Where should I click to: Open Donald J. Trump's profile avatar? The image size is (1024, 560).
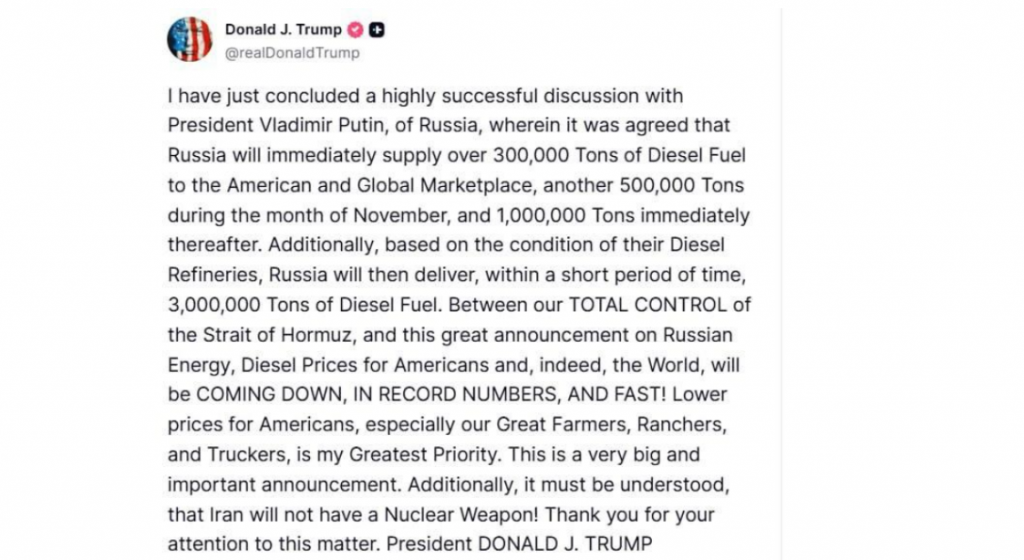point(189,39)
